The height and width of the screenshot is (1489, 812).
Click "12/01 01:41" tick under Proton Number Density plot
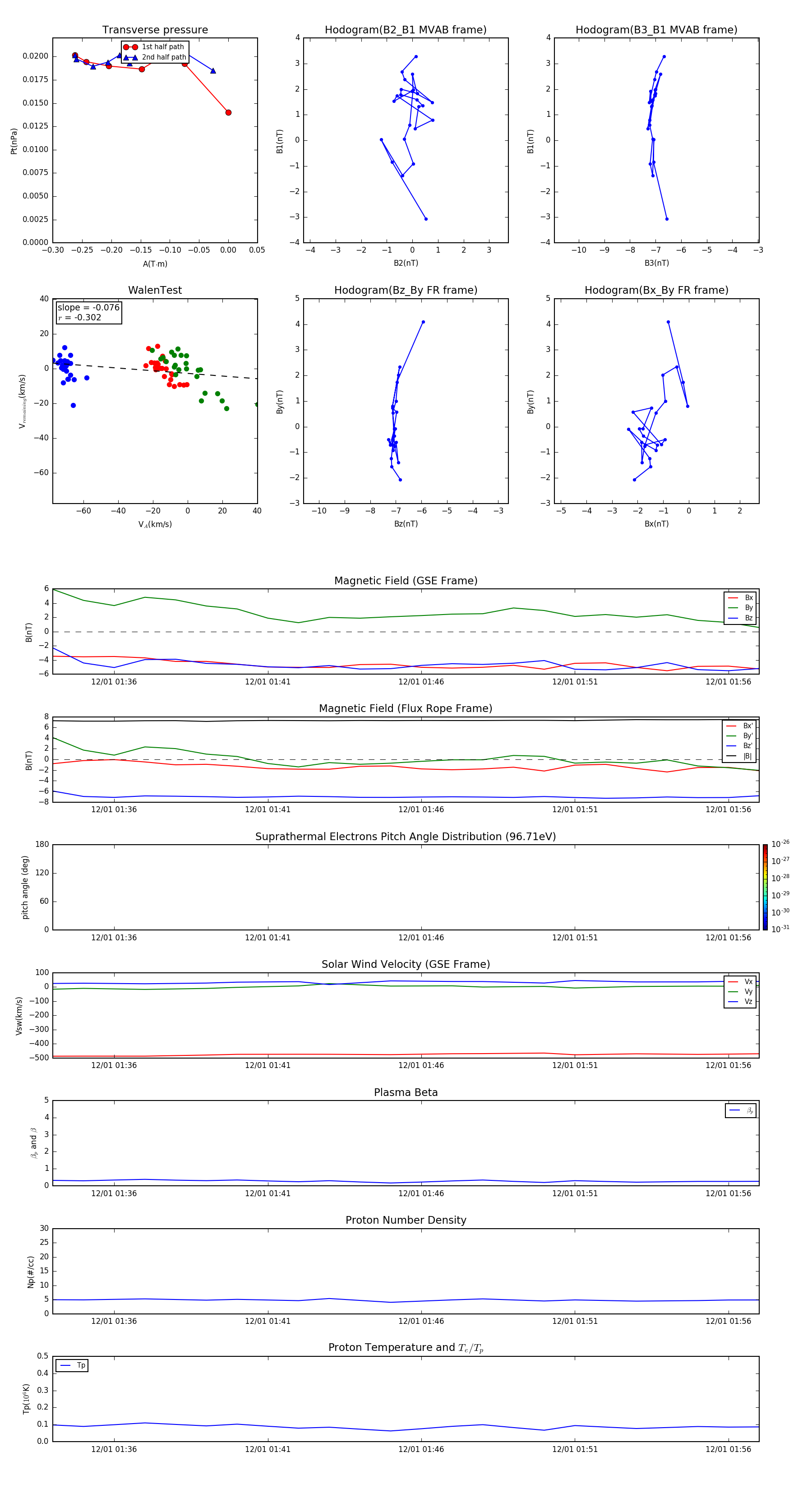point(268,1321)
